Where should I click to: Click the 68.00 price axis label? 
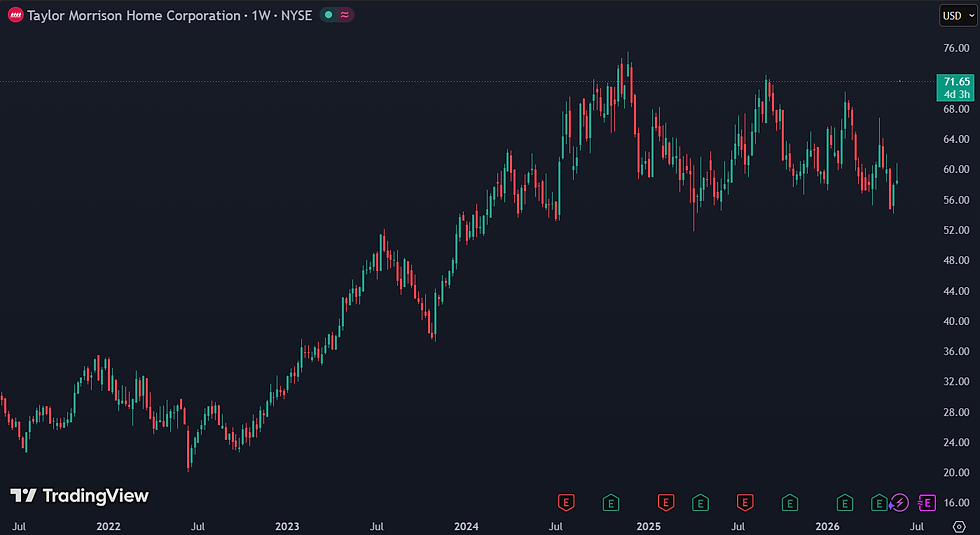pos(956,109)
